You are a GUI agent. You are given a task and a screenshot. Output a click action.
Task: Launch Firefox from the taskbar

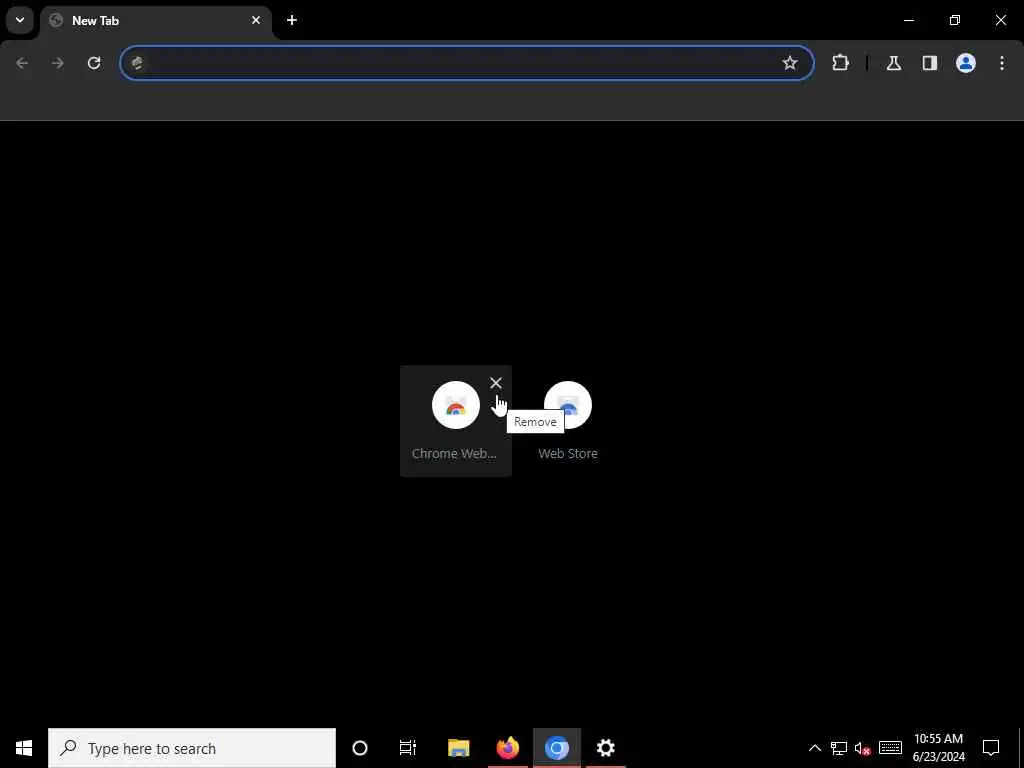click(507, 748)
